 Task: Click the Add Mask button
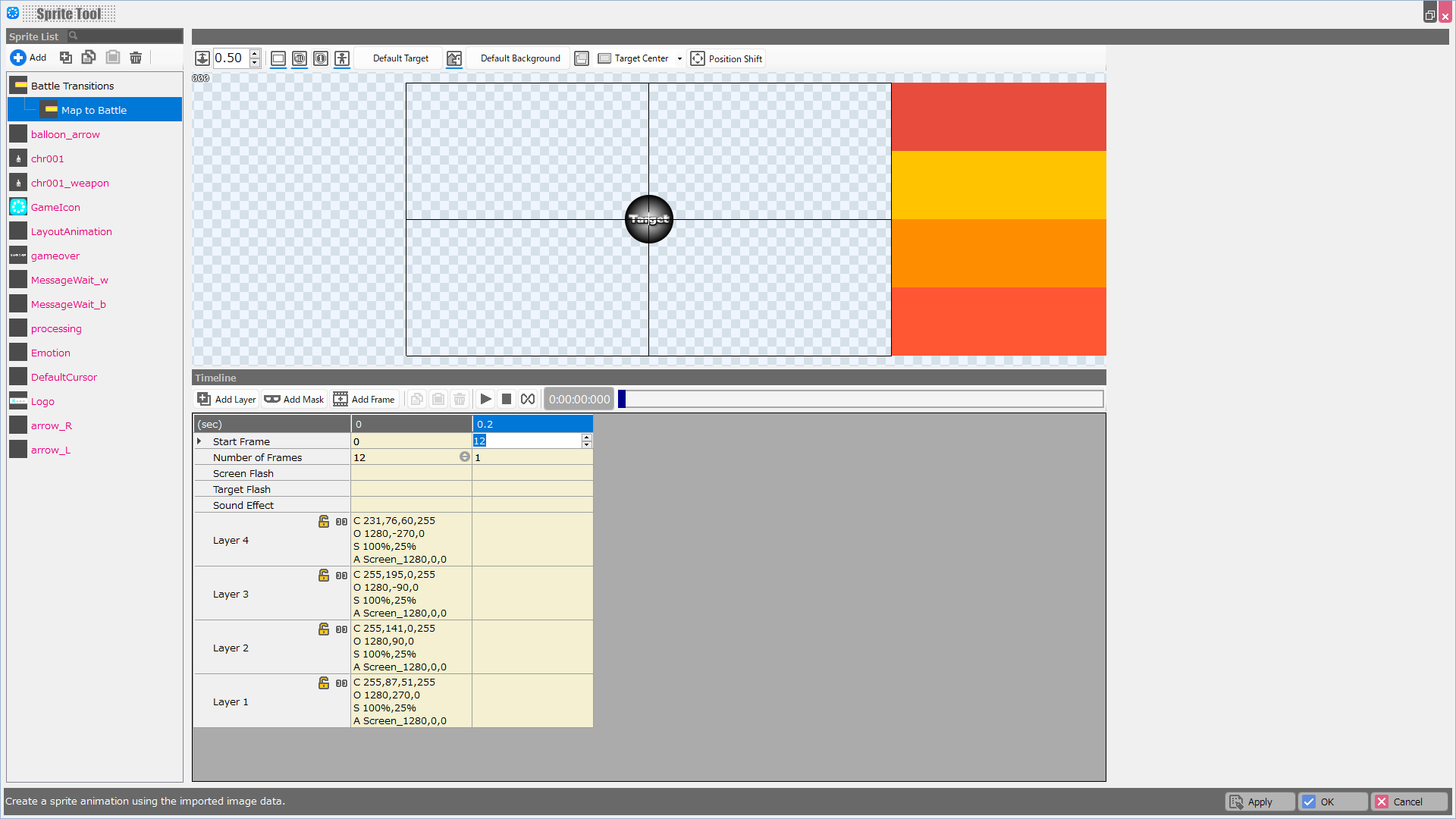[294, 400]
